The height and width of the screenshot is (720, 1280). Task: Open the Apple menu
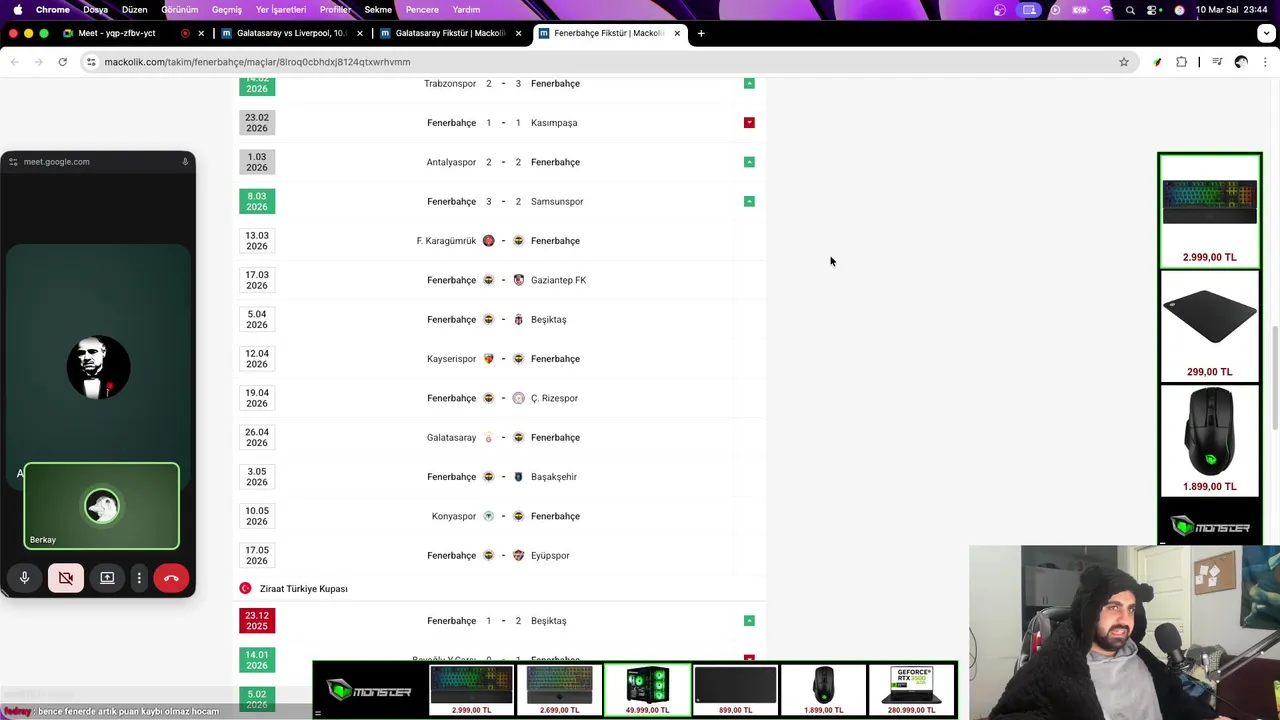[17, 9]
